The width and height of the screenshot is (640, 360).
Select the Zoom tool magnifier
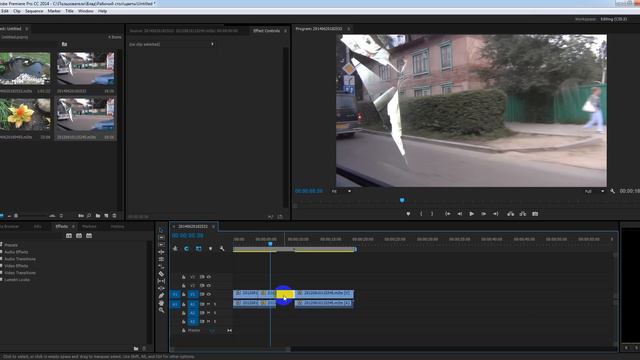(161, 310)
